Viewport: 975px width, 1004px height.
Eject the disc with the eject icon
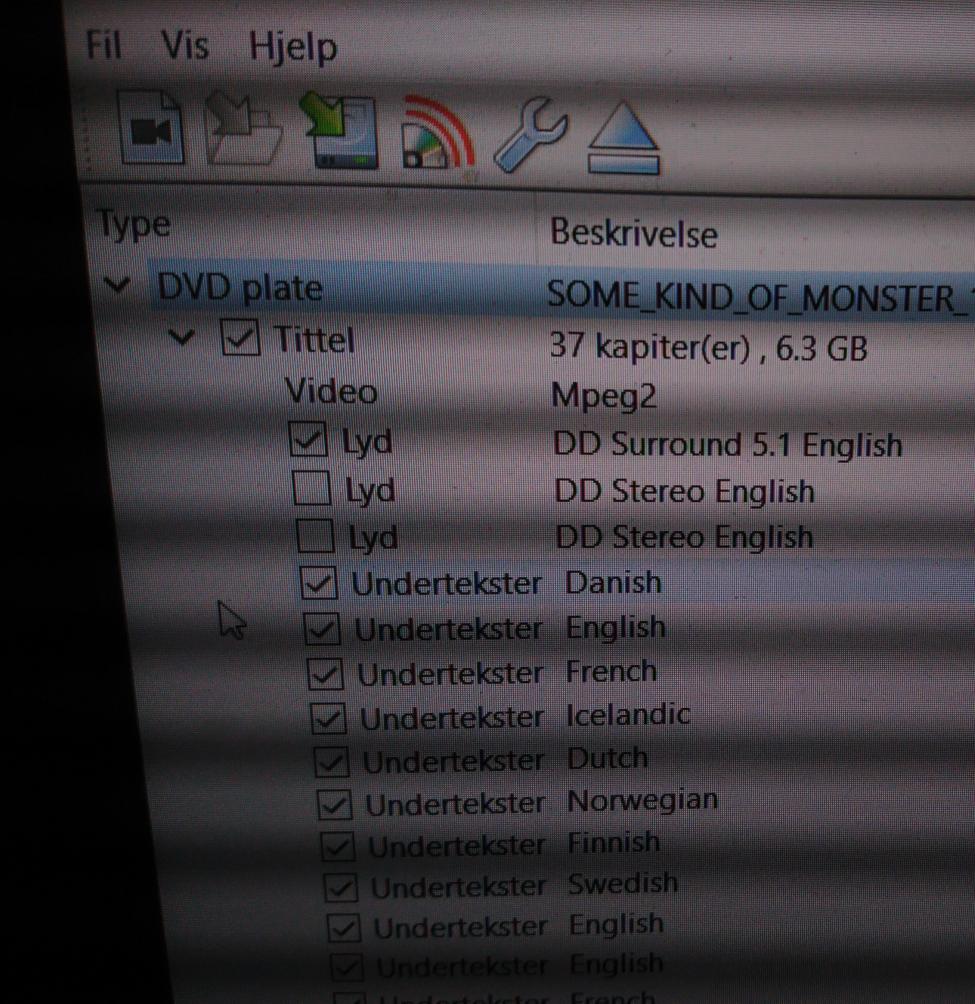pos(624,138)
